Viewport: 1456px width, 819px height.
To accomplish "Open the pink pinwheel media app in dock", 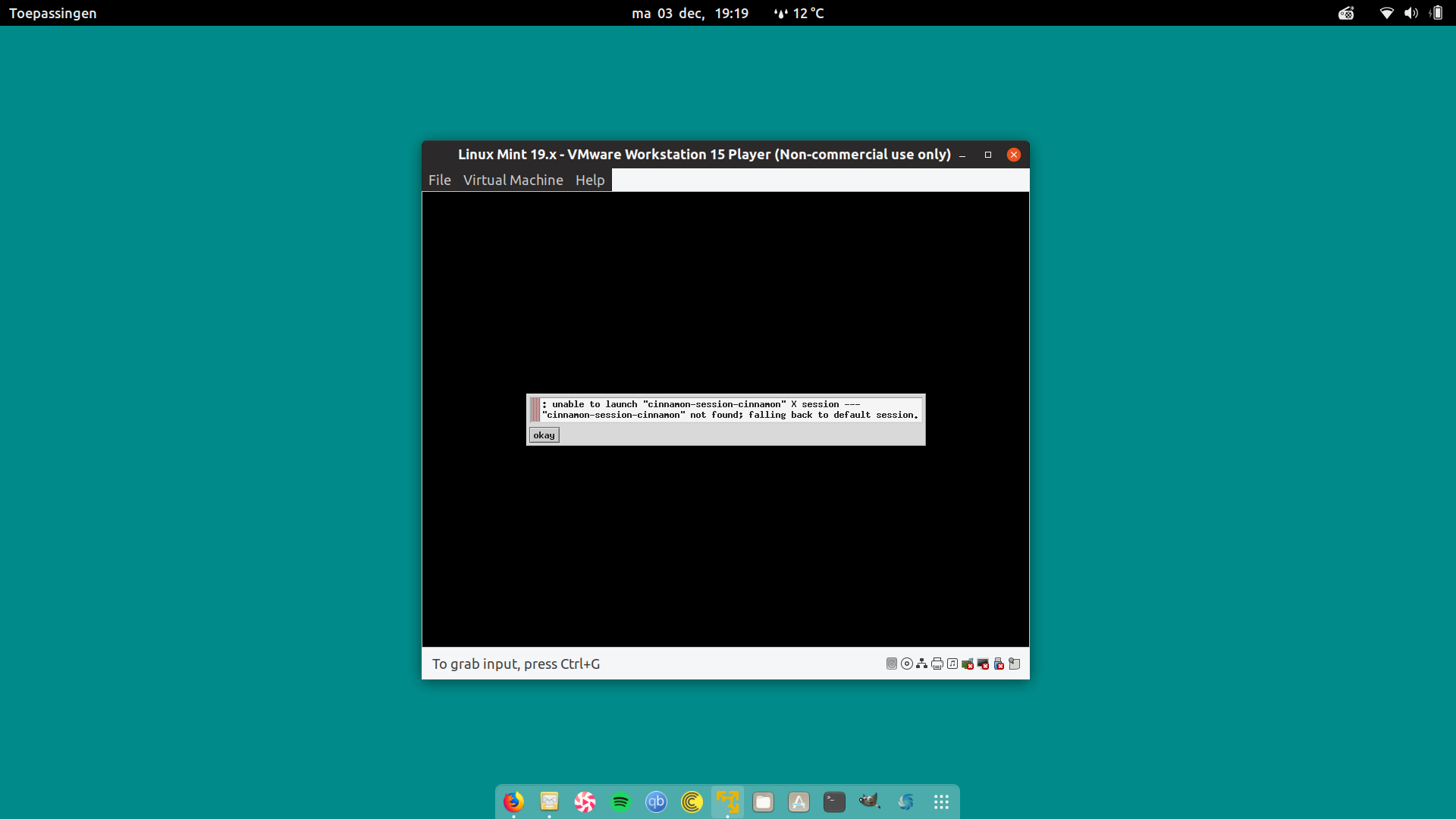I will [585, 802].
